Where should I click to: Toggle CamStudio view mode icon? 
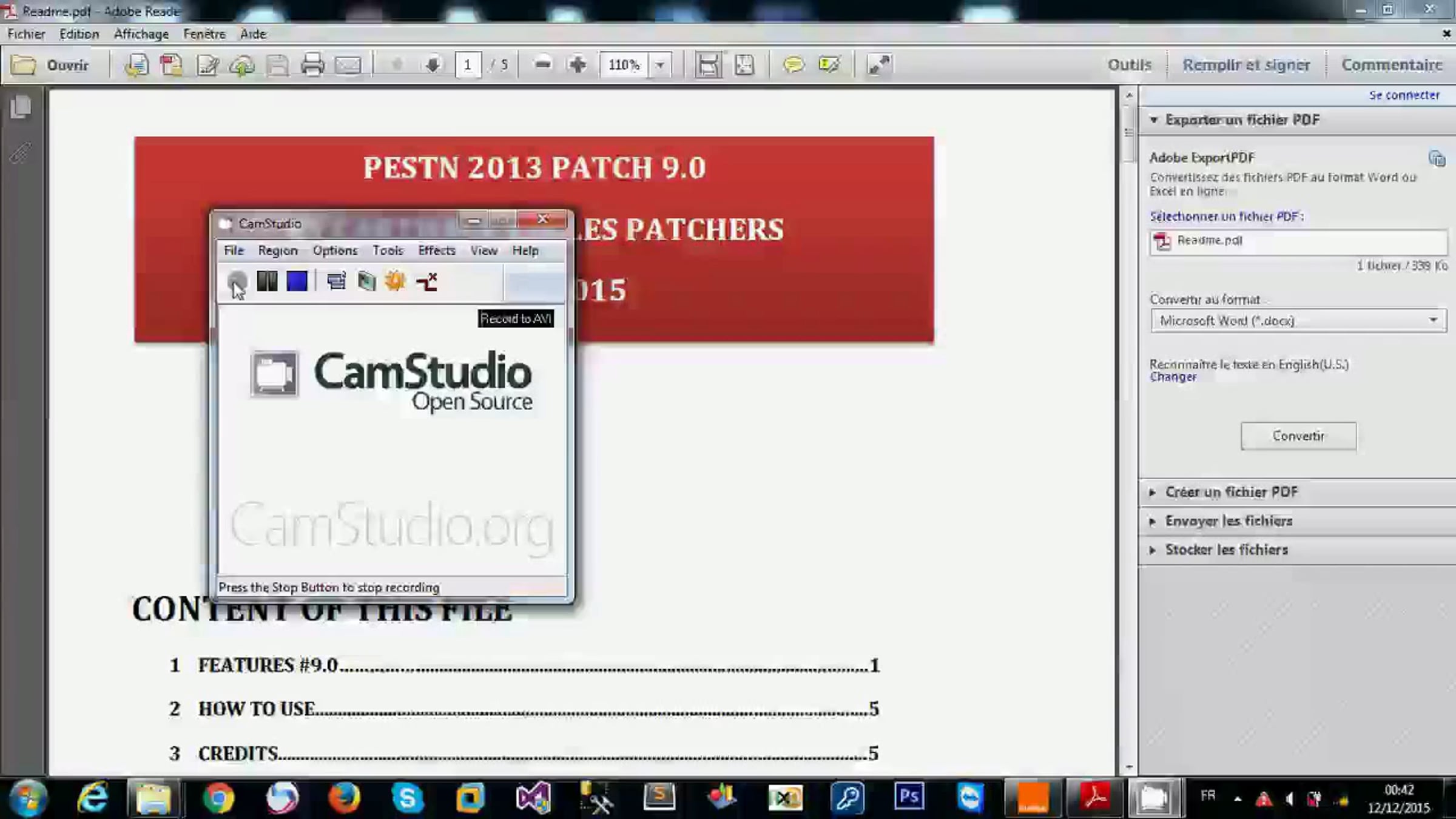point(336,281)
